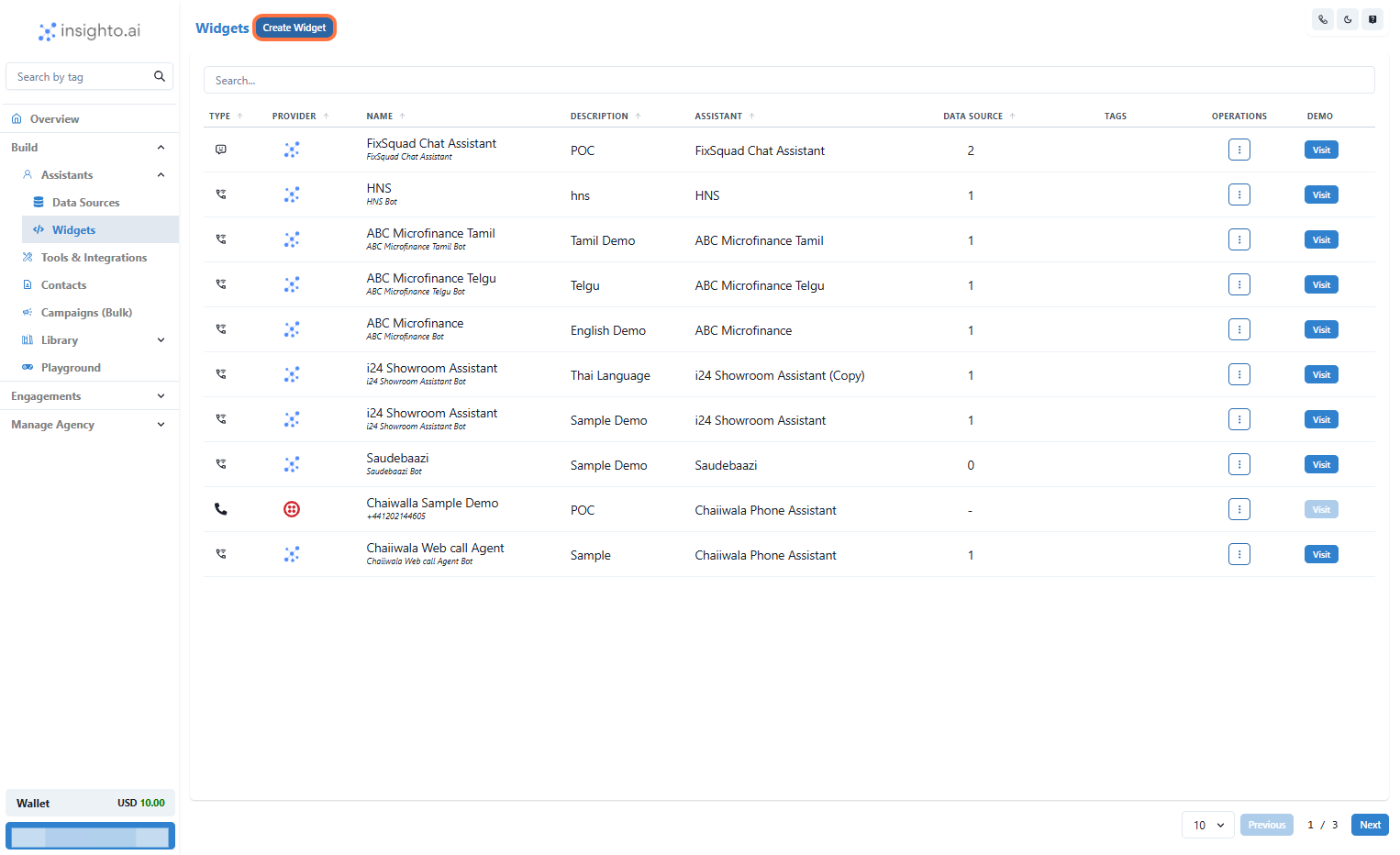Click the Create Widget button

(x=294, y=28)
